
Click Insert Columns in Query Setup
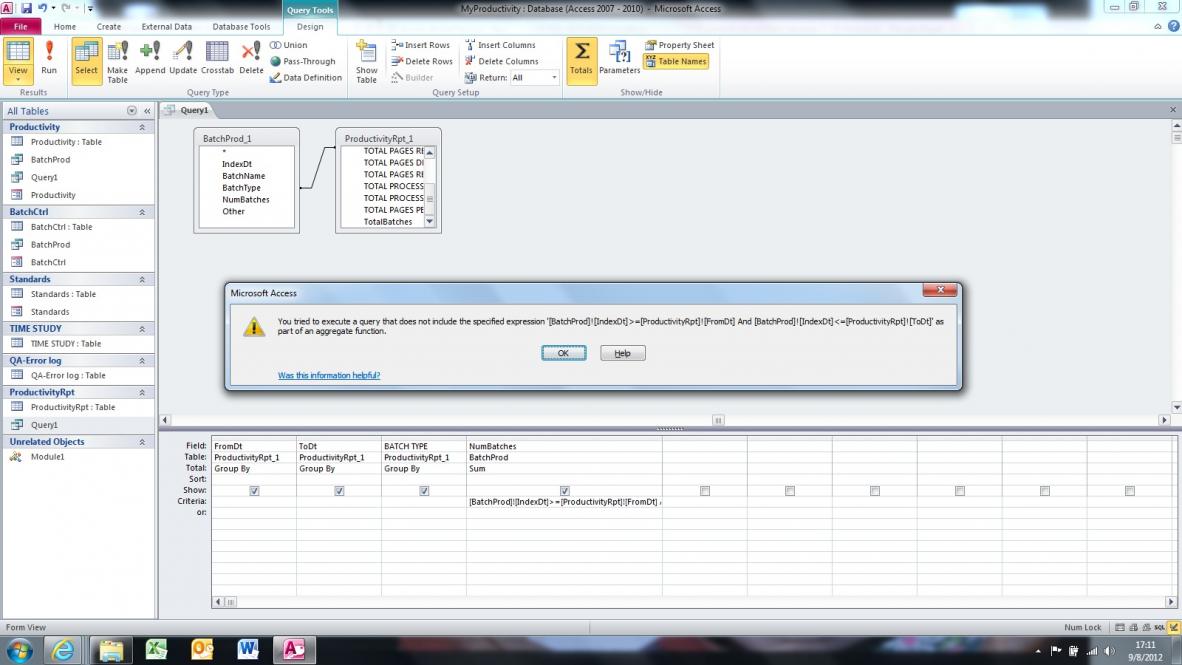tap(500, 45)
